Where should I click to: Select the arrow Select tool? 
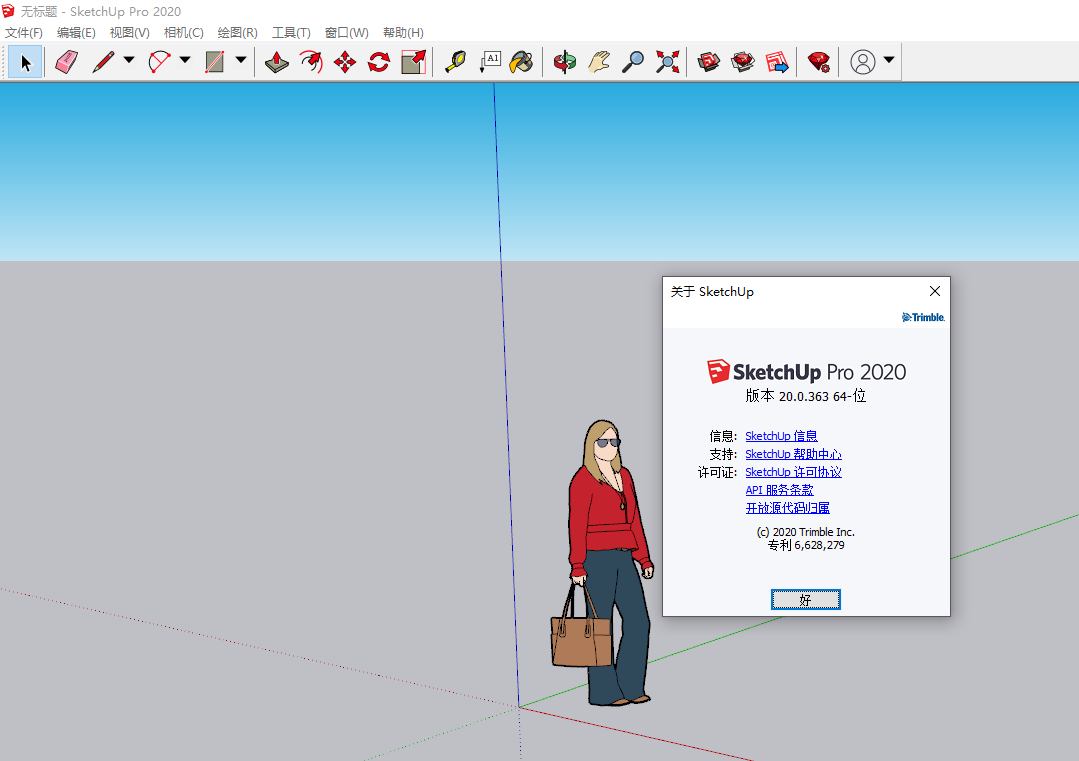point(25,63)
